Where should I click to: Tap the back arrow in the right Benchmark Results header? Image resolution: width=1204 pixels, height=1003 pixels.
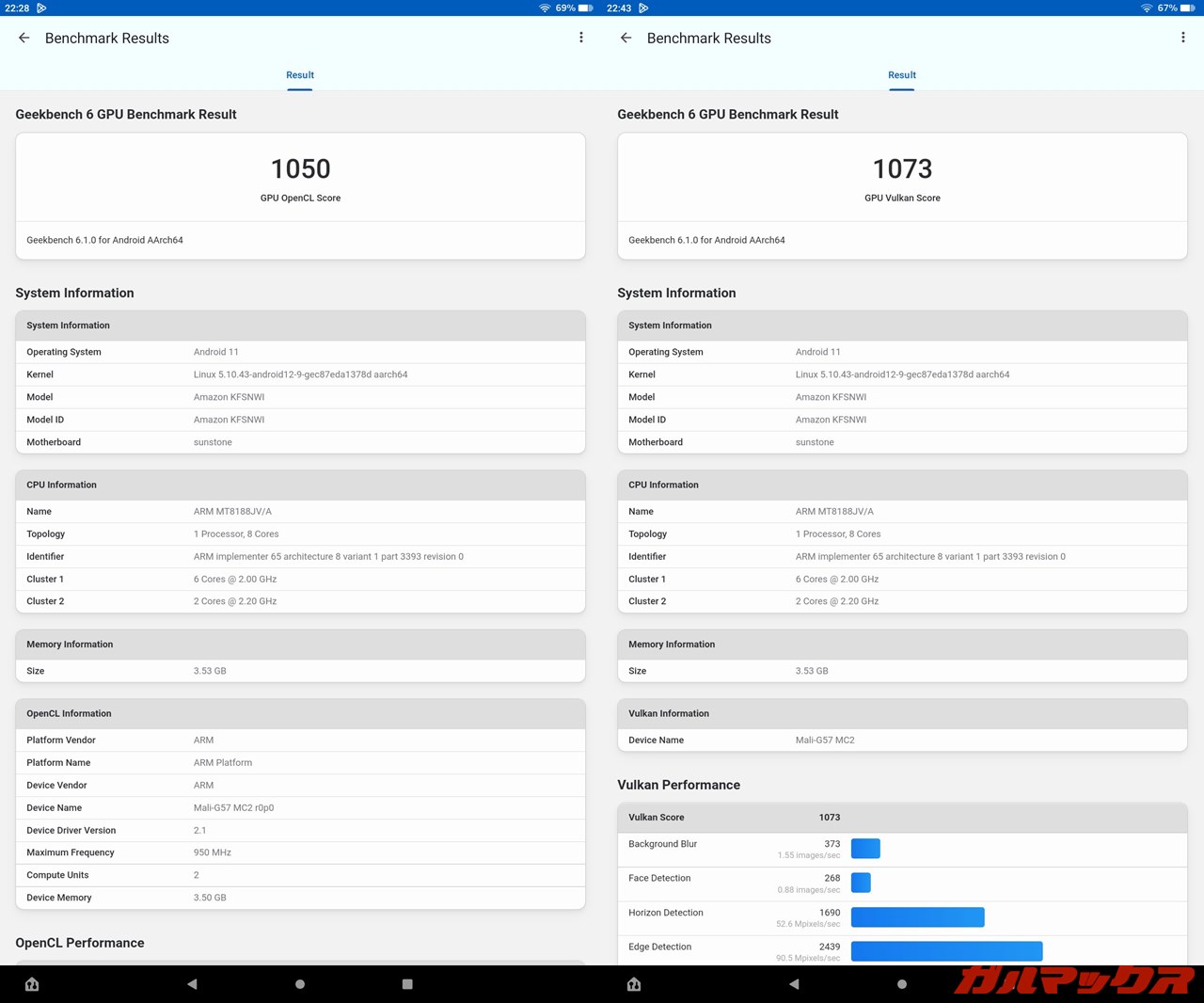point(626,38)
